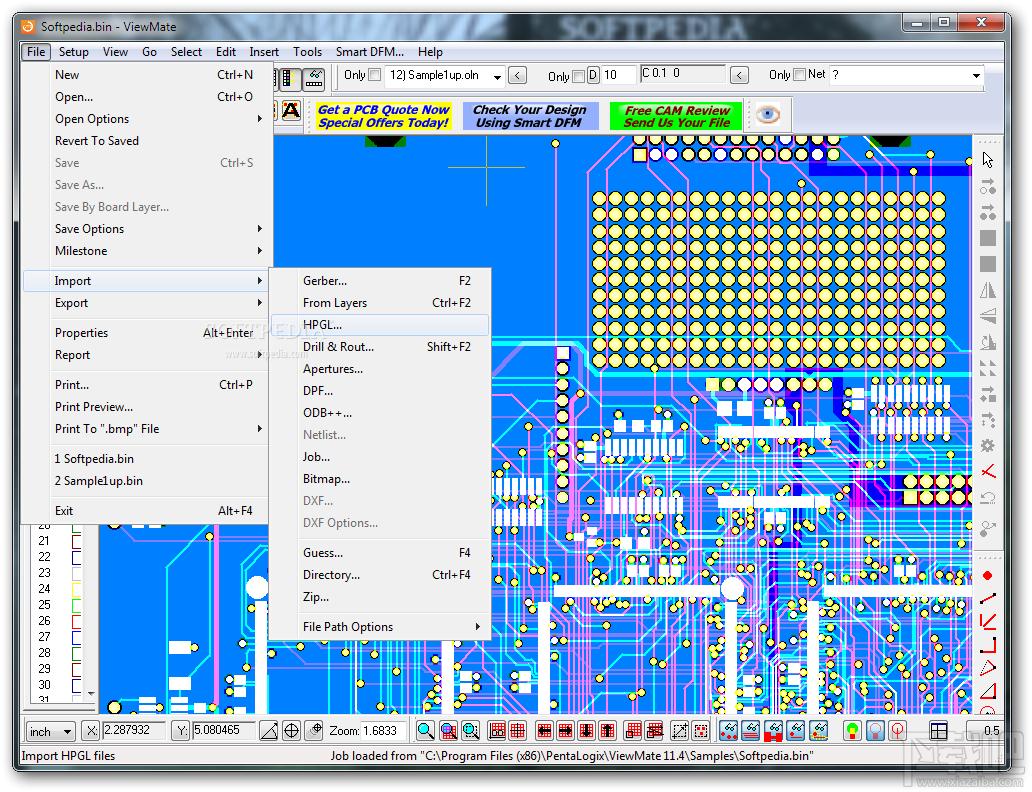The image size is (1032, 792).
Task: Select the red polyline draw tool
Action: pos(987,621)
